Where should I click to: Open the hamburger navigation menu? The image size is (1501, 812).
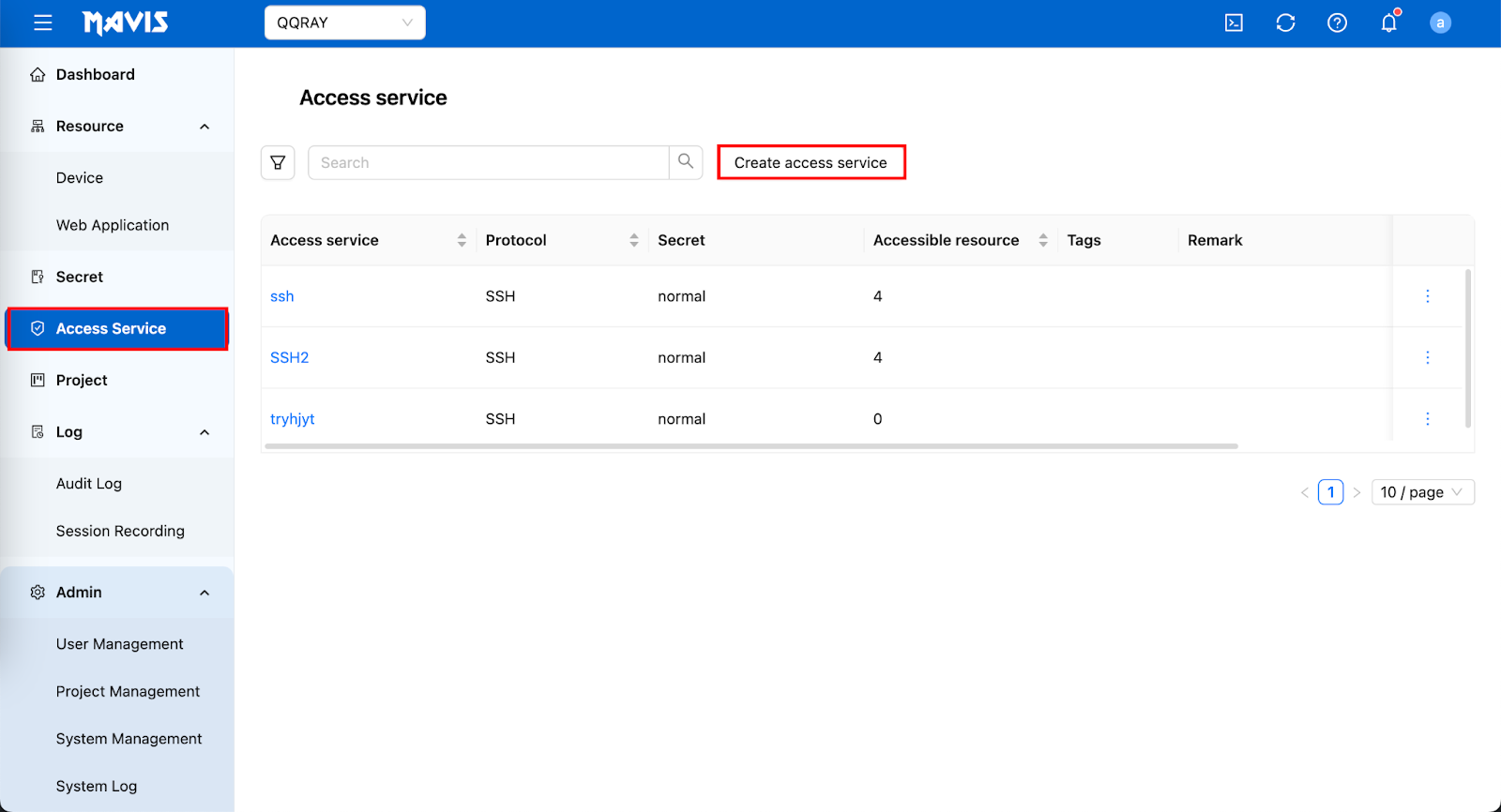(x=43, y=23)
